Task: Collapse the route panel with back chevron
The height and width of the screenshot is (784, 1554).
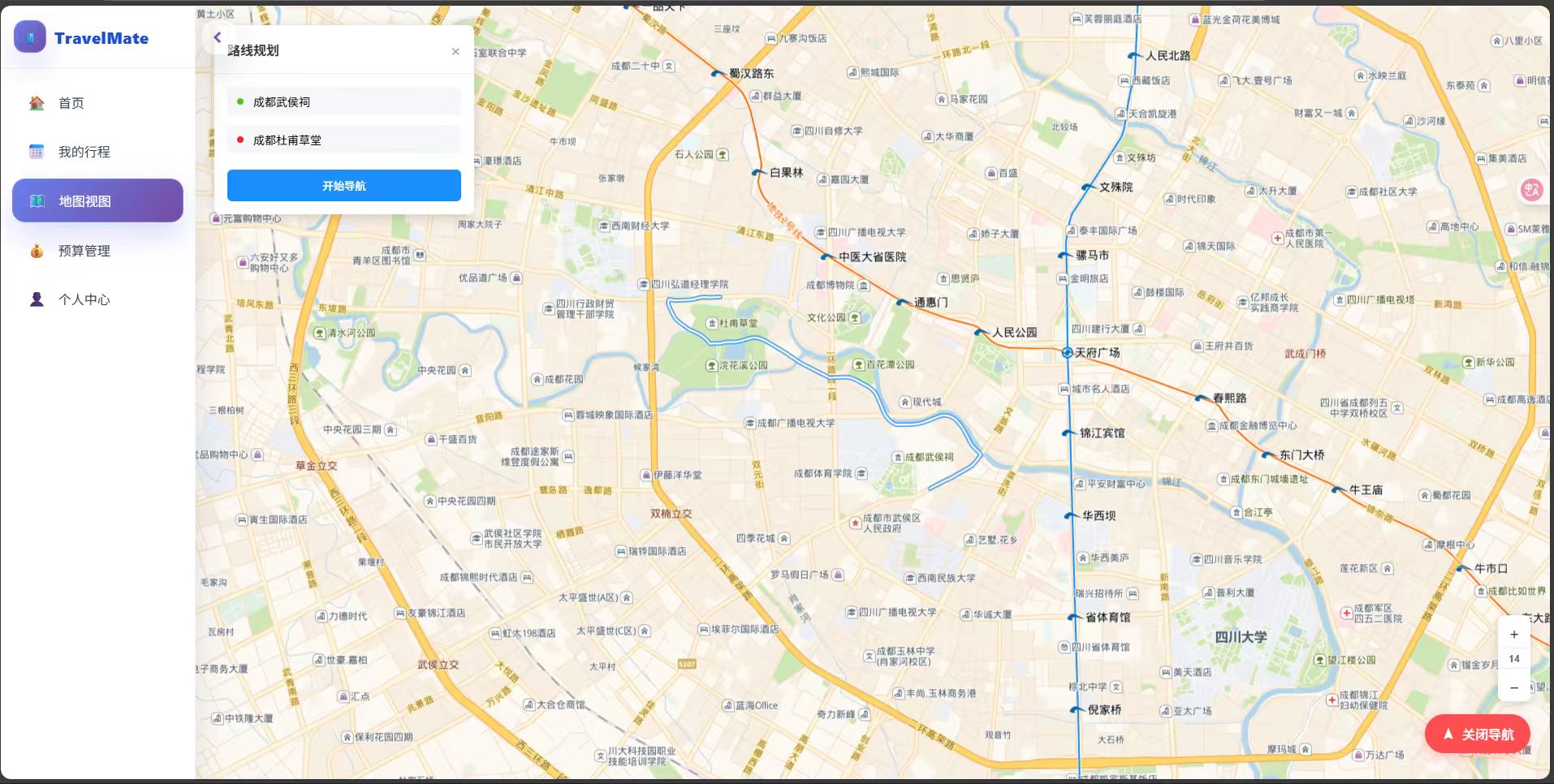Action: [x=218, y=37]
